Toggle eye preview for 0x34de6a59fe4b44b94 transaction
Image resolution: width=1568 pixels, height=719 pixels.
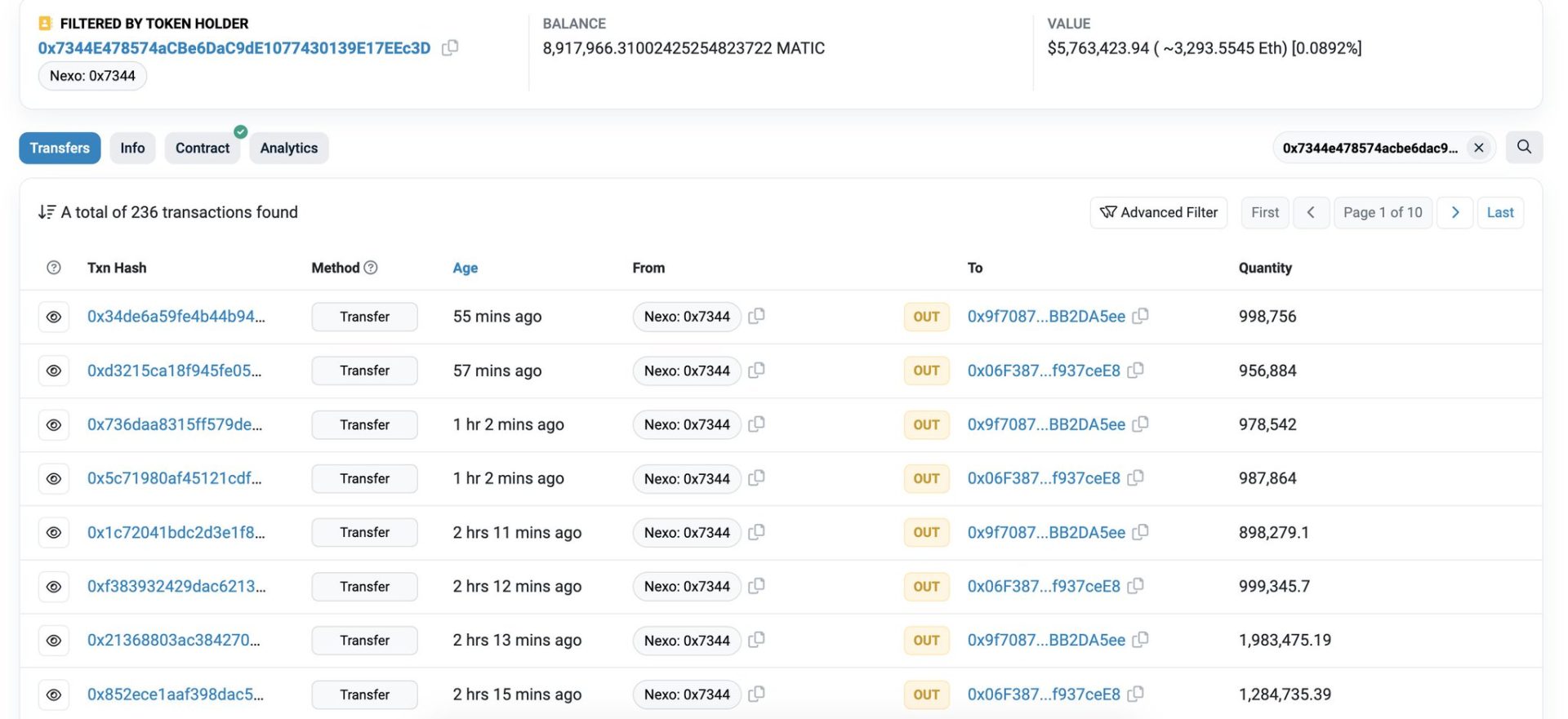[x=54, y=317]
